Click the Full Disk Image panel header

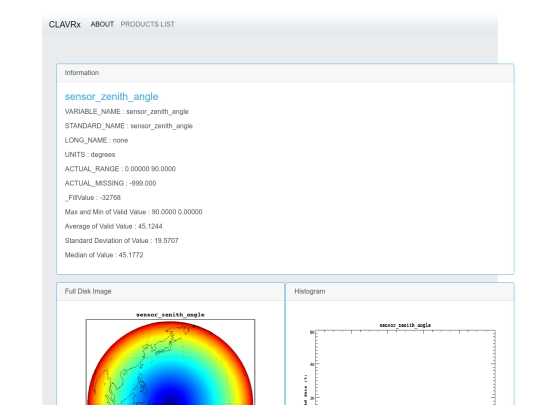pos(170,291)
